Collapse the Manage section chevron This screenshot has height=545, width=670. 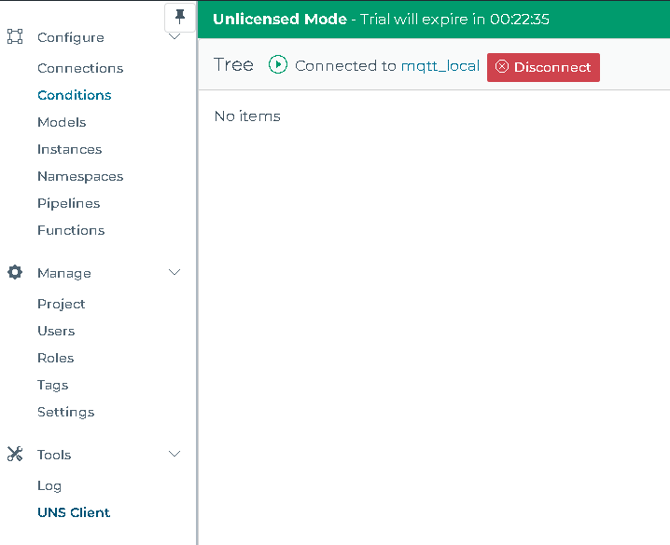pyautogui.click(x=174, y=272)
